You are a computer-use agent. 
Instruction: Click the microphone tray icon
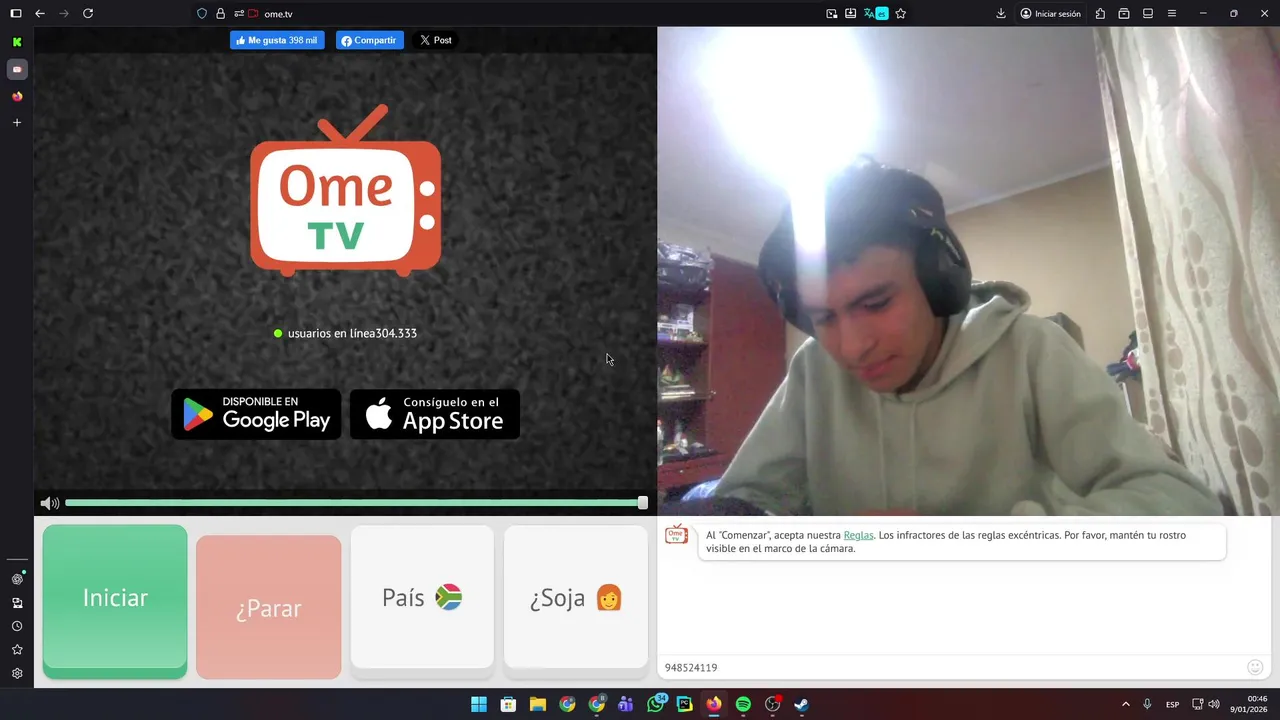point(1147,704)
